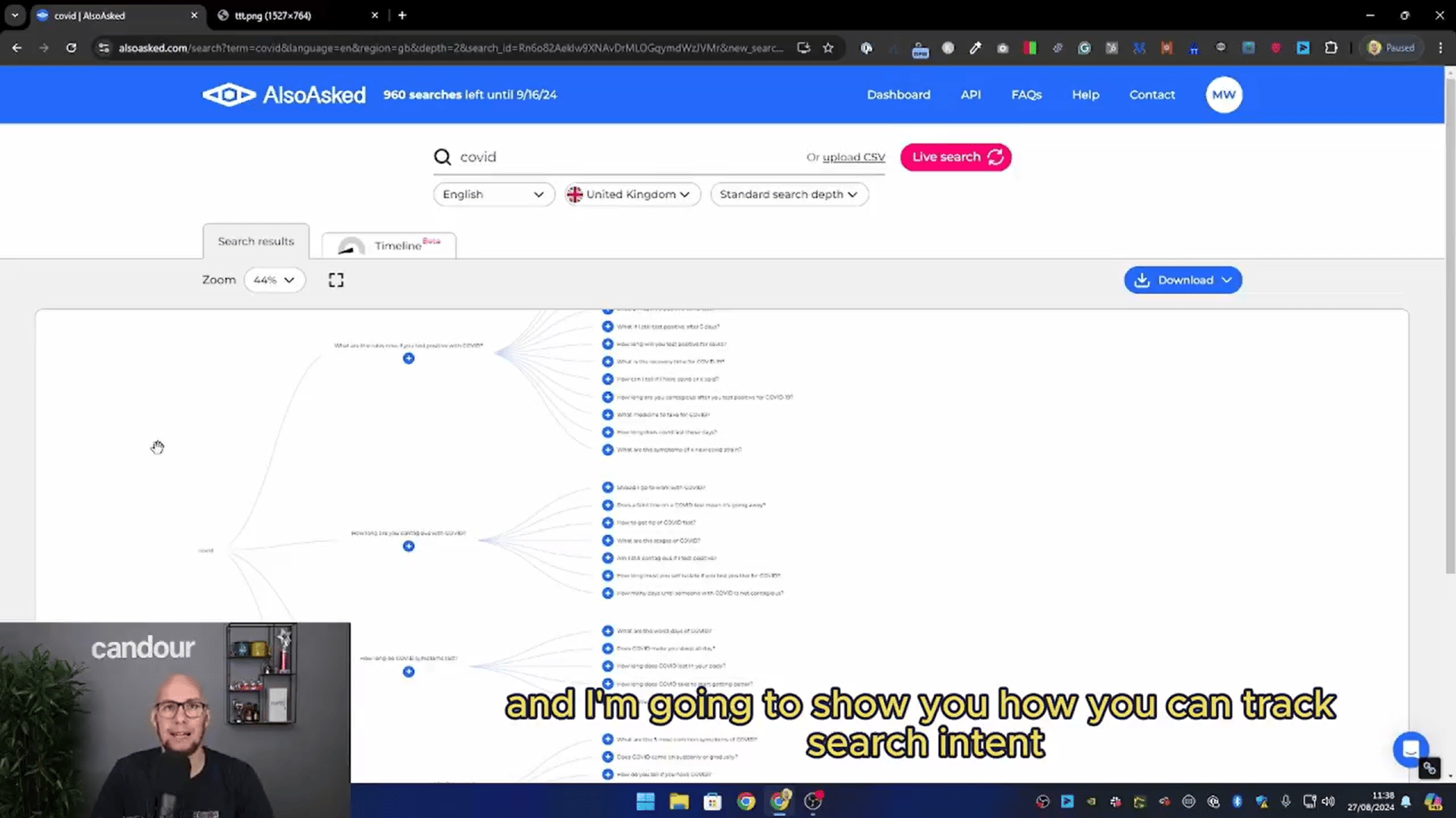Image resolution: width=1456 pixels, height=818 pixels.
Task: Click the AlsoAsked logo
Action: click(283, 95)
